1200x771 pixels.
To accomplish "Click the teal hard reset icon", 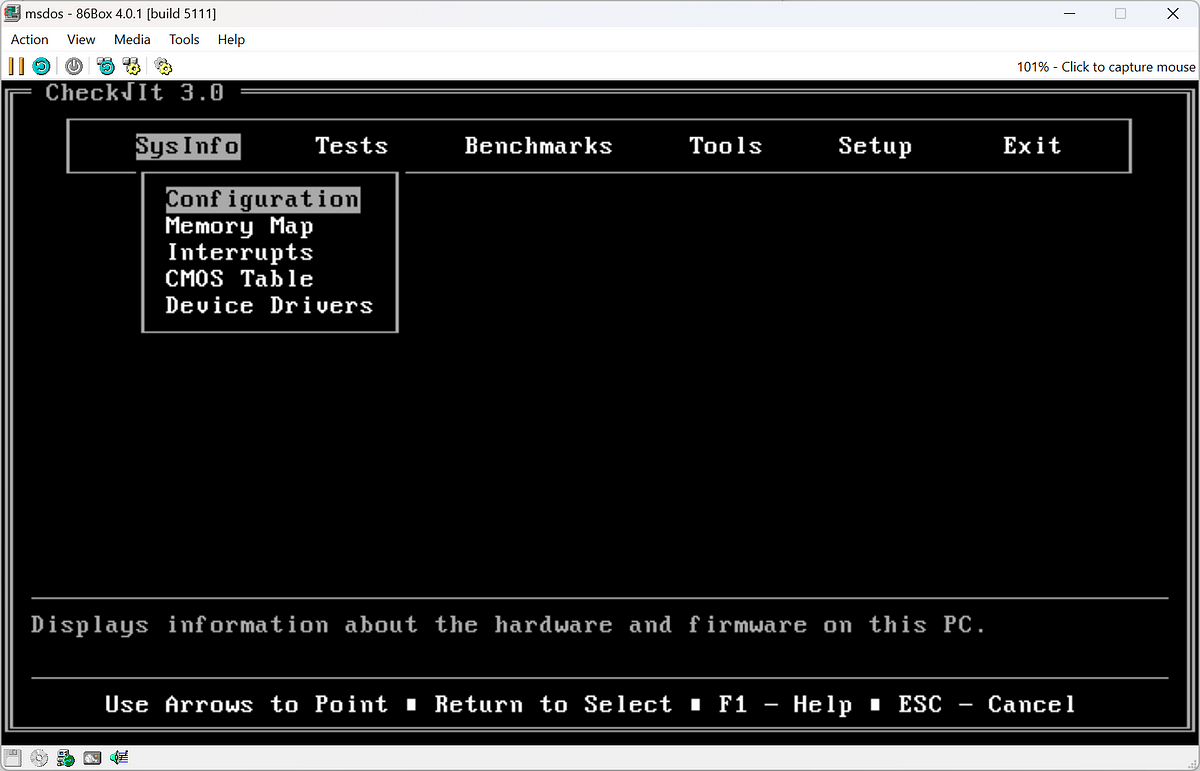I will [41, 66].
